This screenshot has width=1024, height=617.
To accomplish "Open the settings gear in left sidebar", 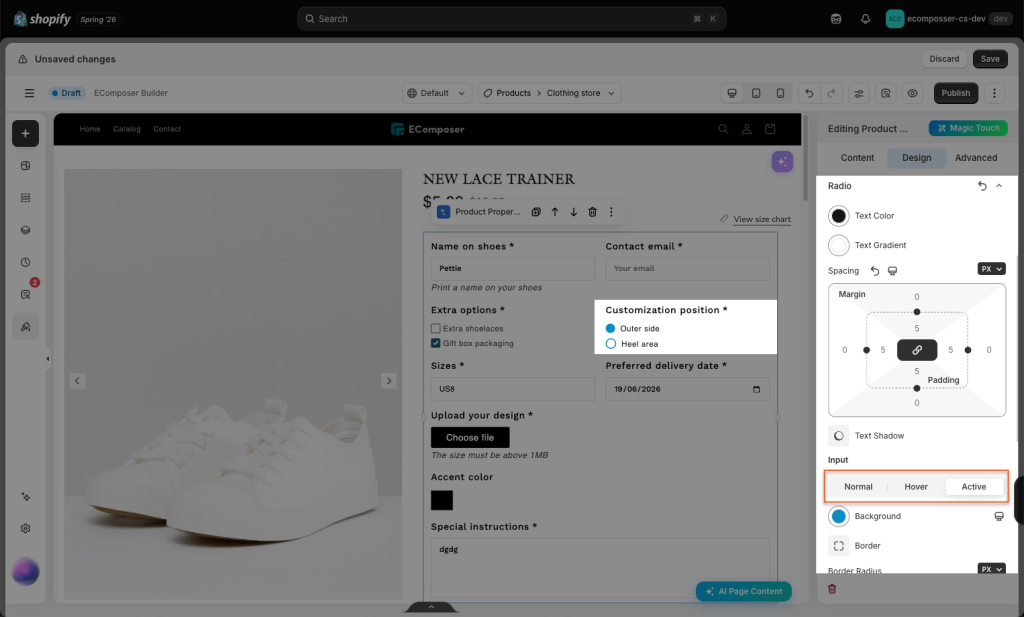I will [25, 529].
